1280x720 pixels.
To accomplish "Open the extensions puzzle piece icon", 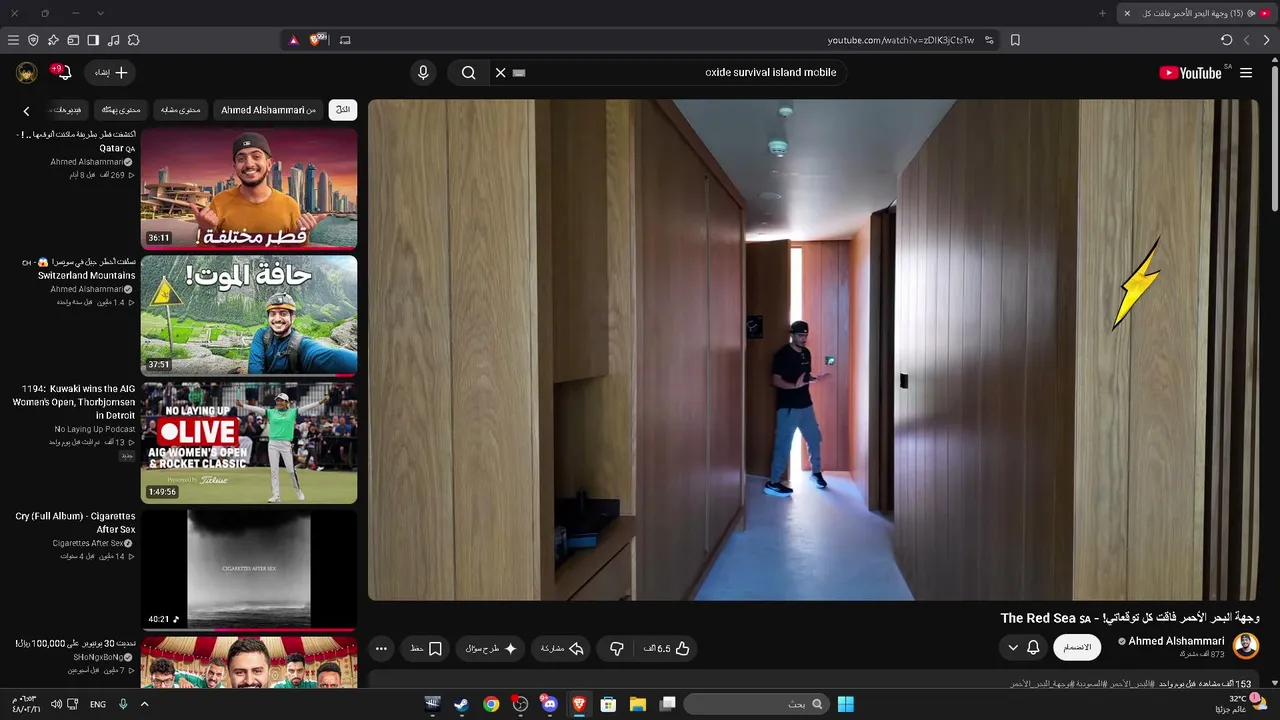I will [133, 40].
